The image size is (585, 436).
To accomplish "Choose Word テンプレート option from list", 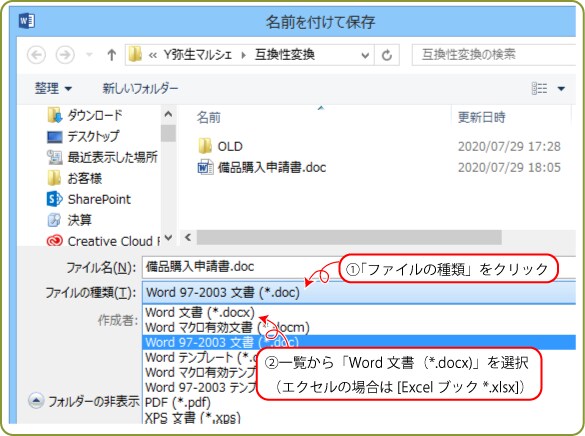I will 200,357.
